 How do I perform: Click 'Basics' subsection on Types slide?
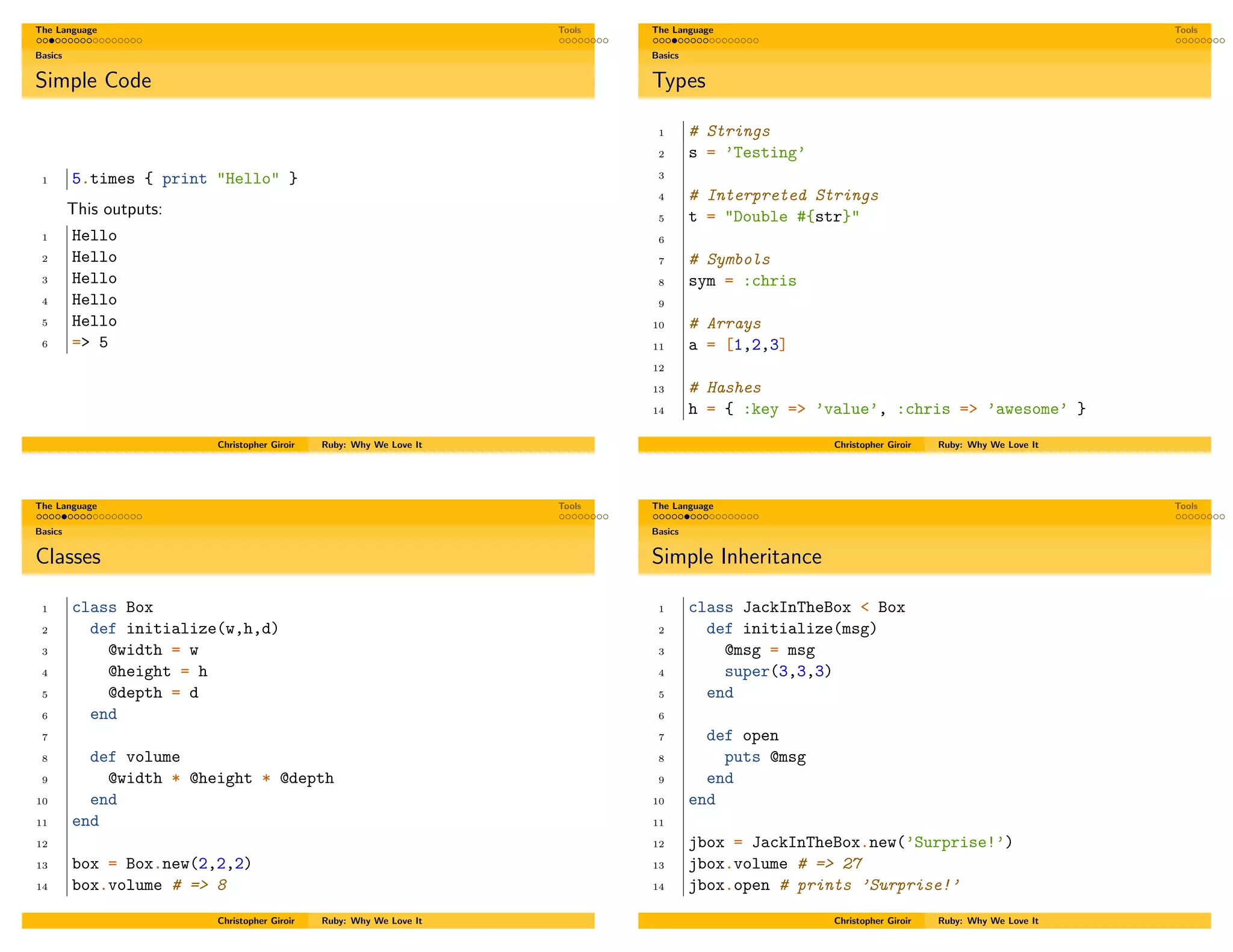tap(665, 55)
